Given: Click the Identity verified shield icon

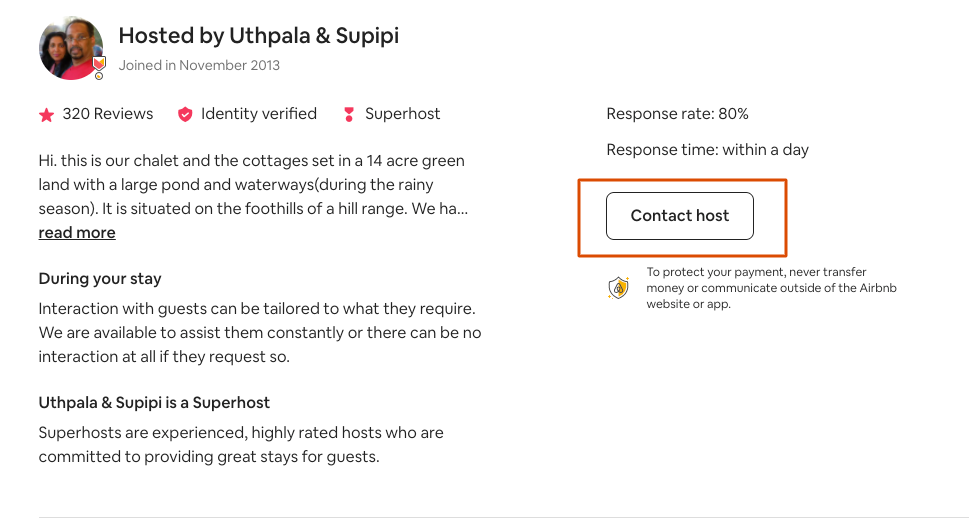Looking at the screenshot, I should [x=185, y=115].
